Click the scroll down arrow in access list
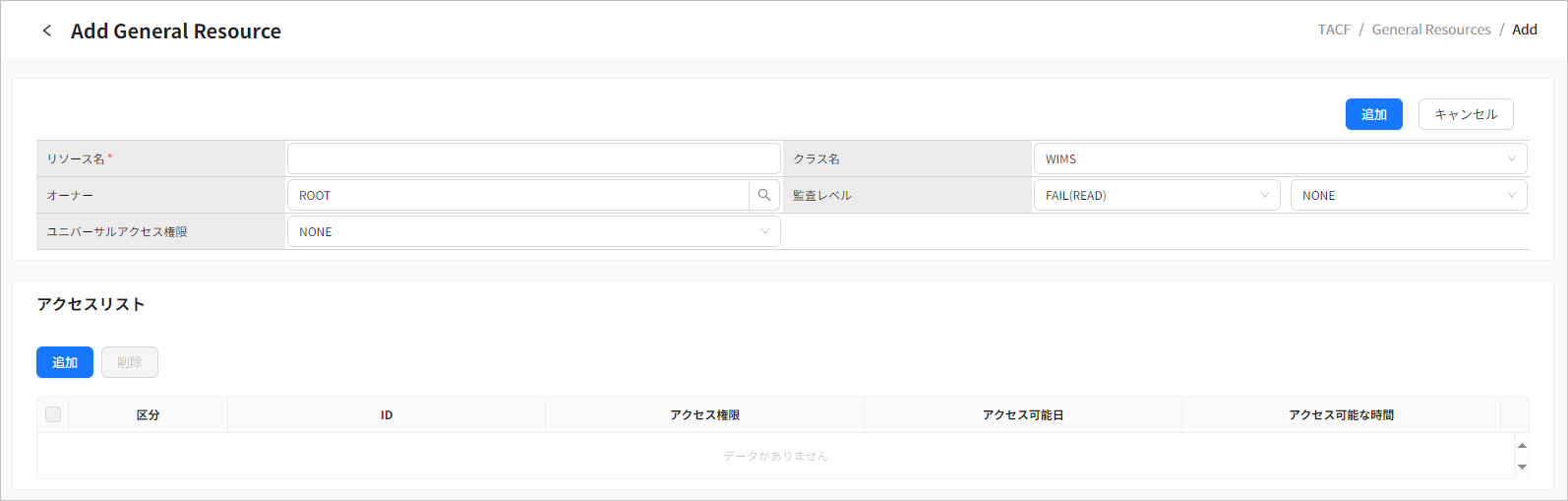The height and width of the screenshot is (501, 1568). [1522, 467]
